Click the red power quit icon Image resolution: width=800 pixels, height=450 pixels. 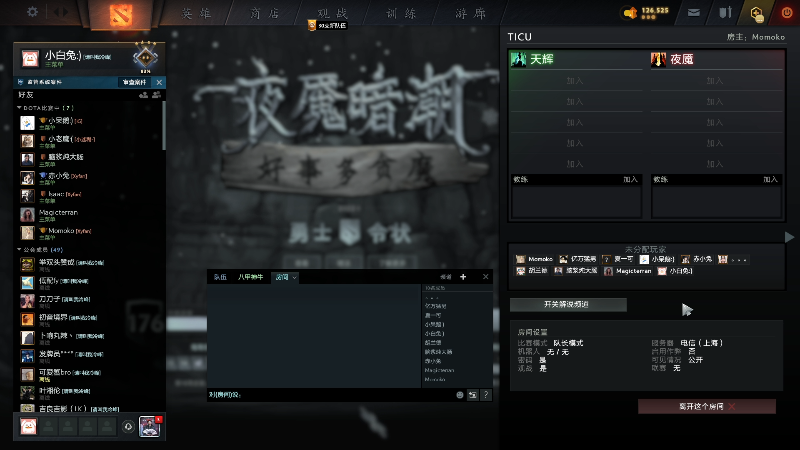point(787,13)
